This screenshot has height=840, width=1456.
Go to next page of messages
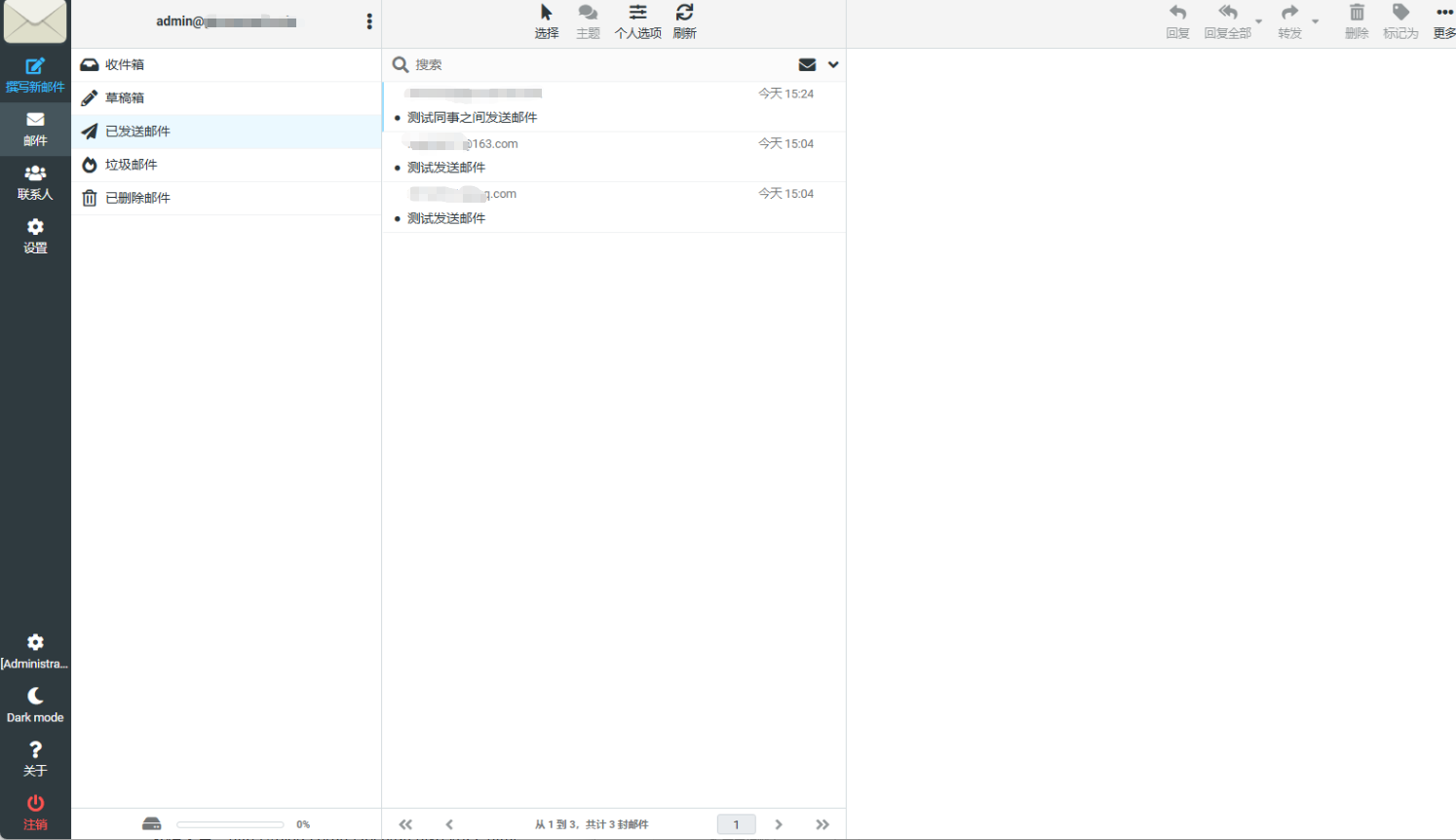(x=779, y=824)
